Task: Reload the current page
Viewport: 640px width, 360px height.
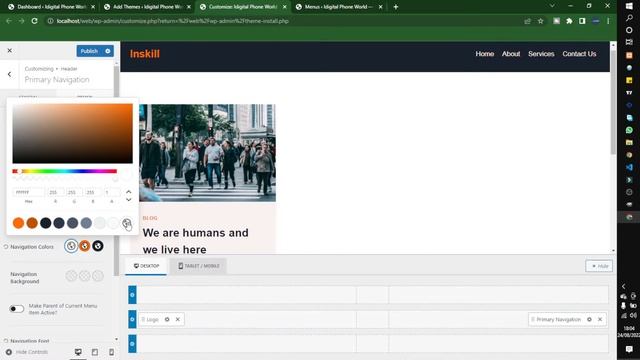Action: (x=35, y=21)
